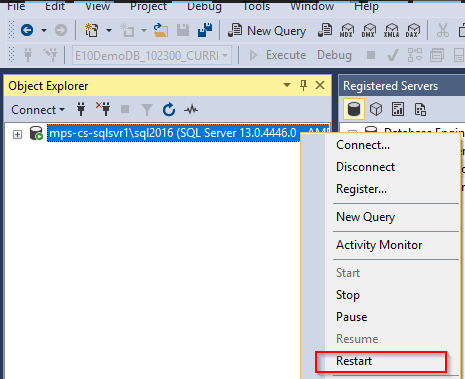The width and height of the screenshot is (465, 379).
Task: Click the Save icon
Action: (x=183, y=30)
